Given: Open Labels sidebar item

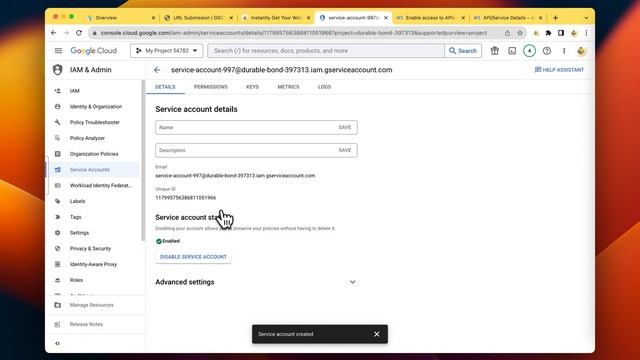Looking at the screenshot, I should (x=94, y=201).
